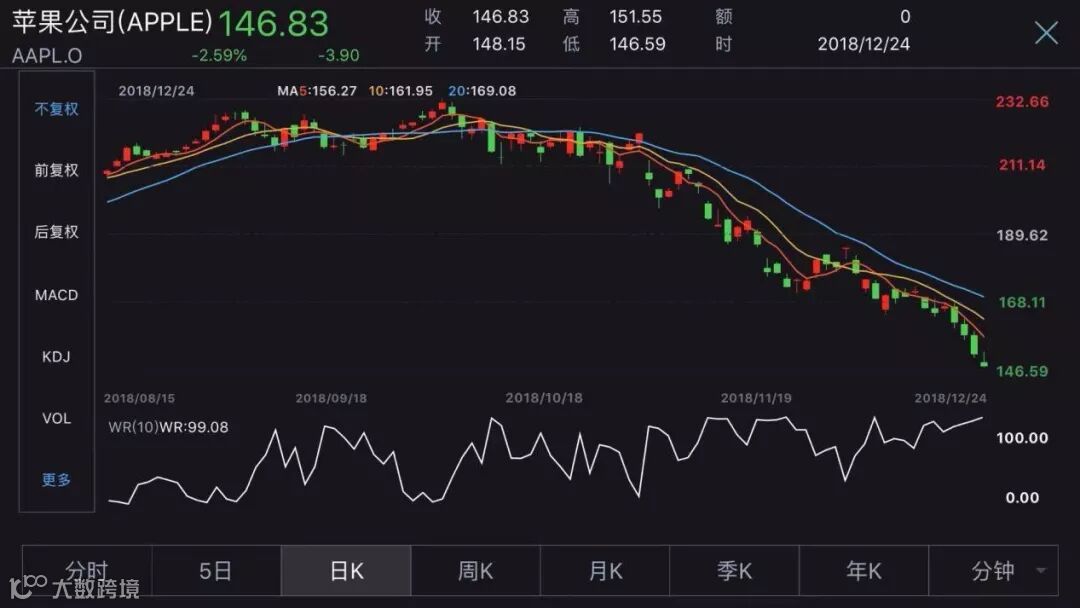This screenshot has width=1080, height=608.
Task: Show the KDJ indicator
Action: (x=56, y=357)
